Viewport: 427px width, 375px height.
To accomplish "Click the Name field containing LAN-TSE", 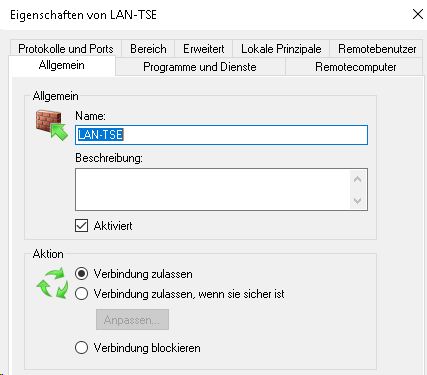I will coord(221,135).
